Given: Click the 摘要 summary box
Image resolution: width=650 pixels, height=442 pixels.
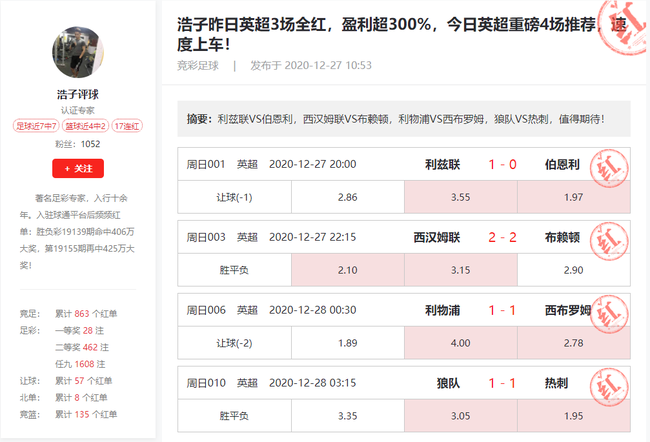Looking at the screenshot, I should [404, 119].
